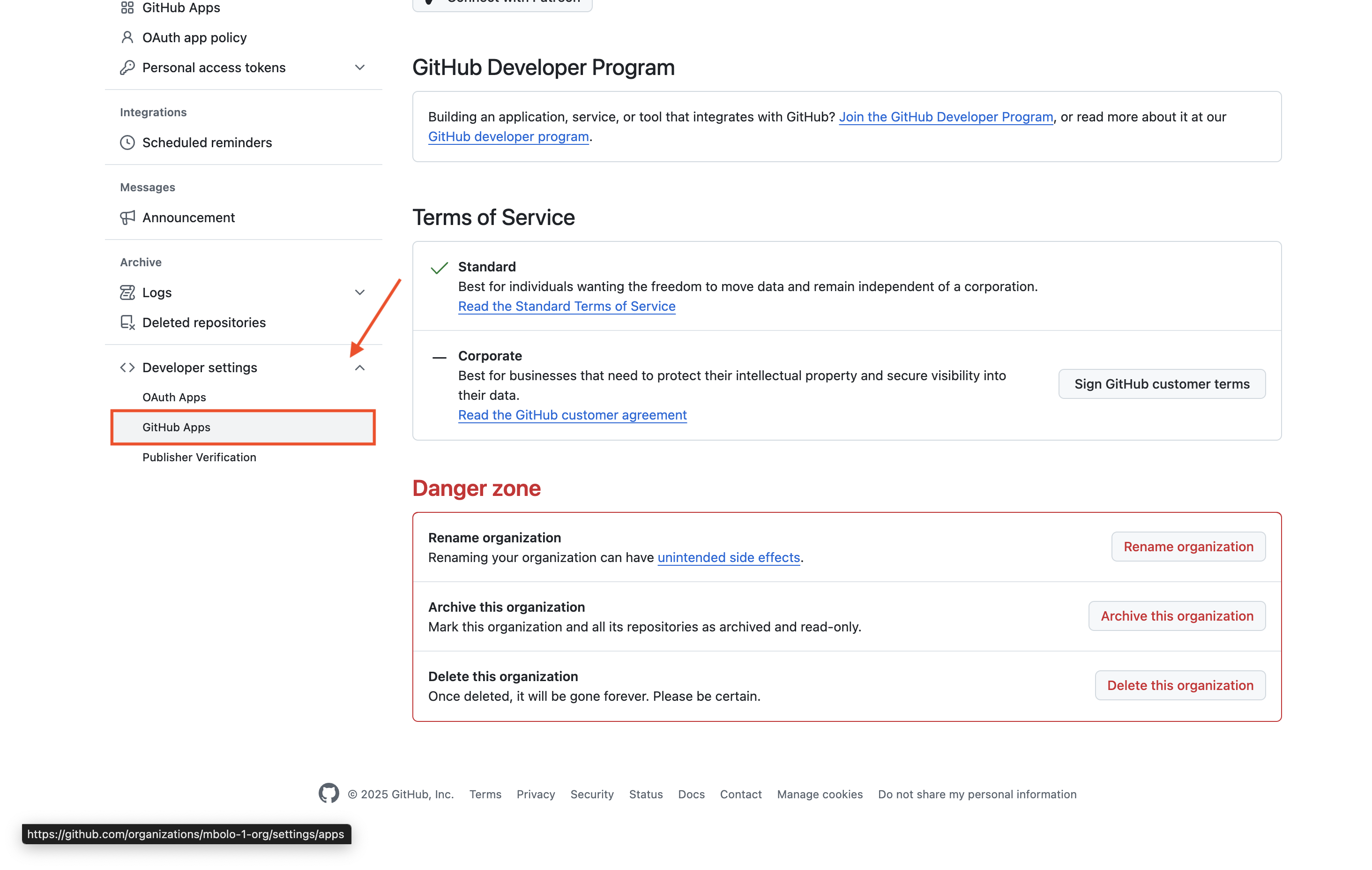Screen dimensions: 1372x870
Task: Click the Delete this organization button
Action: (x=1180, y=685)
